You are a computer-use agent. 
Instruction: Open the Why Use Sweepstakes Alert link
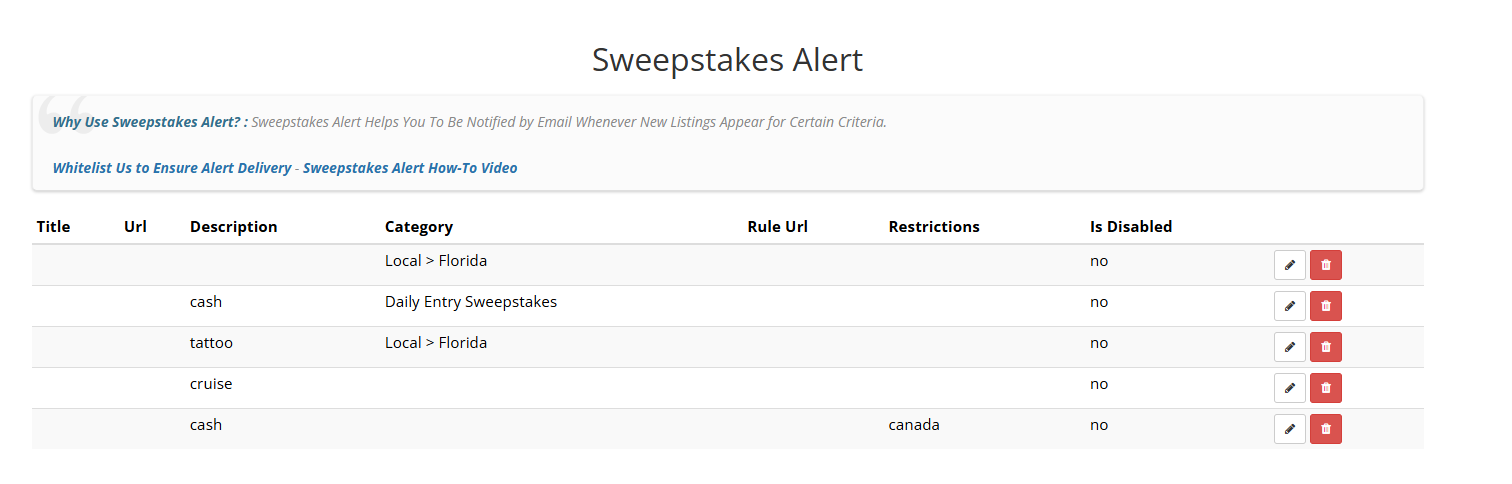(149, 122)
